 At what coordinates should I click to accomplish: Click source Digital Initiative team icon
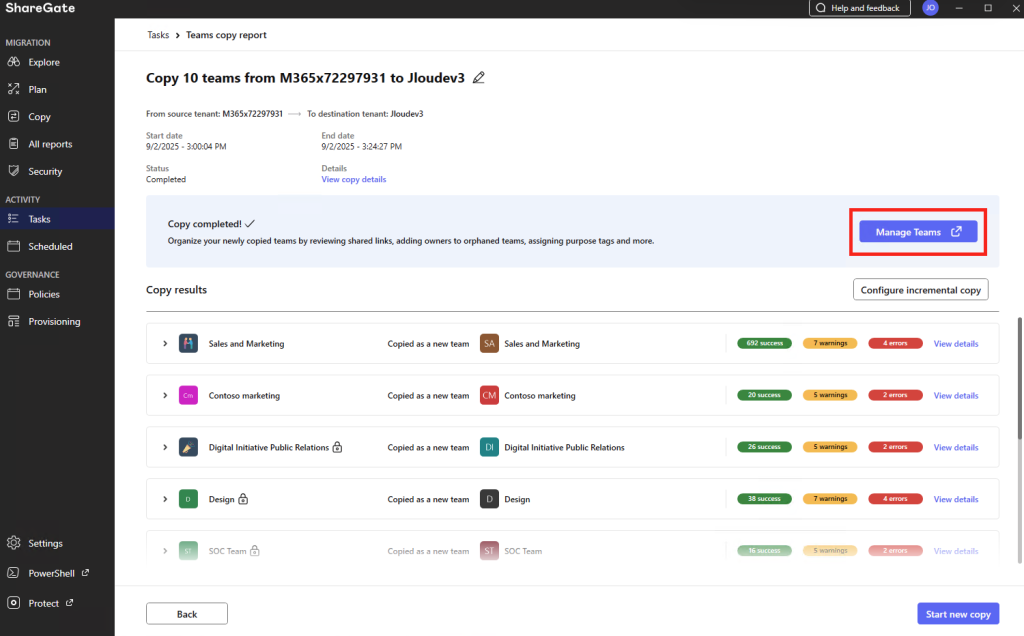[x=188, y=447]
